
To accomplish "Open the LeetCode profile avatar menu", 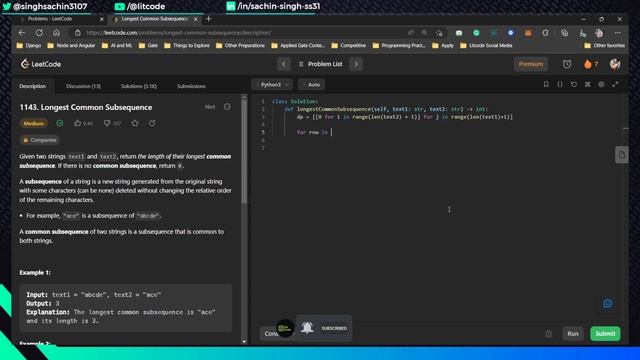I will point(615,64).
